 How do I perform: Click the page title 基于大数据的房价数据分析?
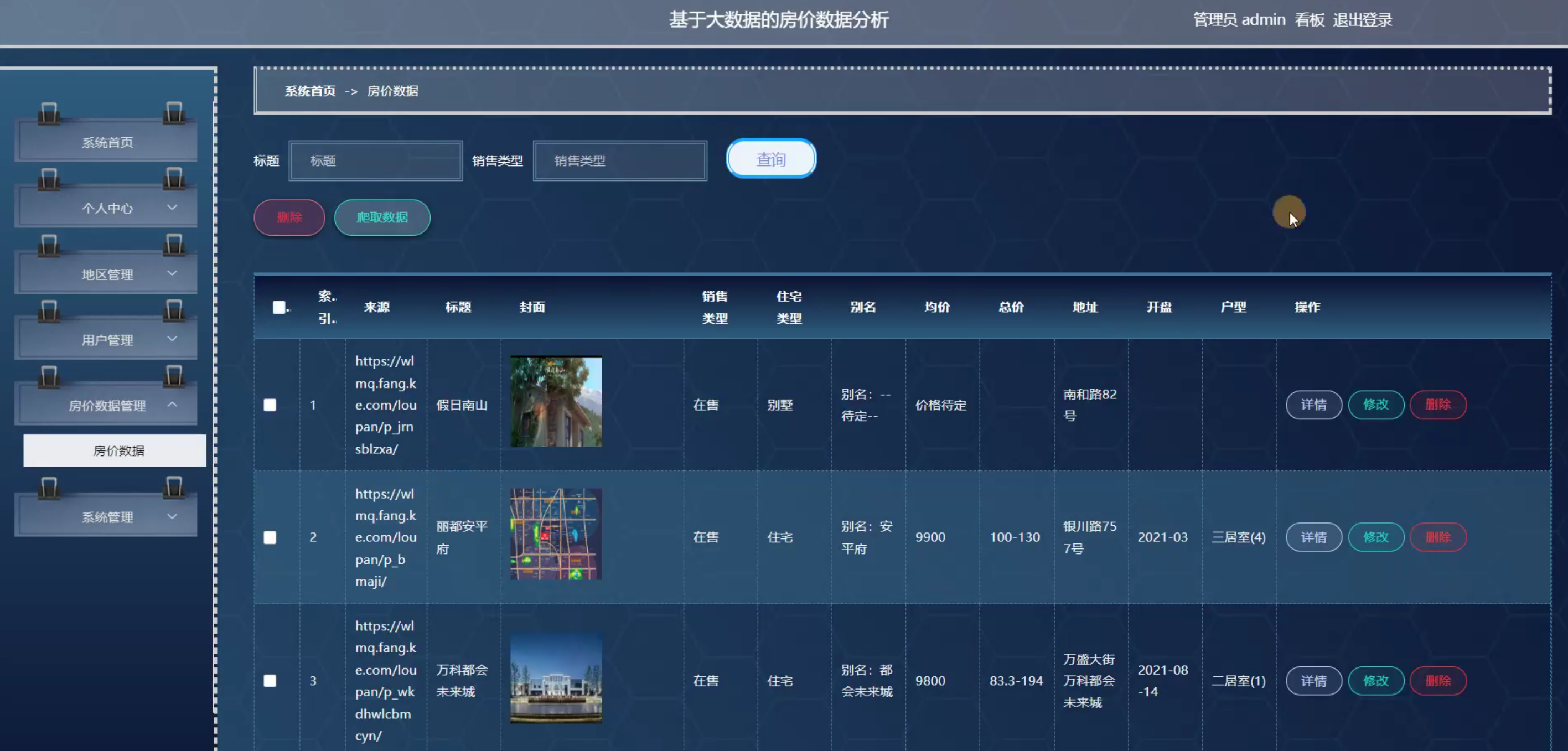pyautogui.click(x=779, y=19)
